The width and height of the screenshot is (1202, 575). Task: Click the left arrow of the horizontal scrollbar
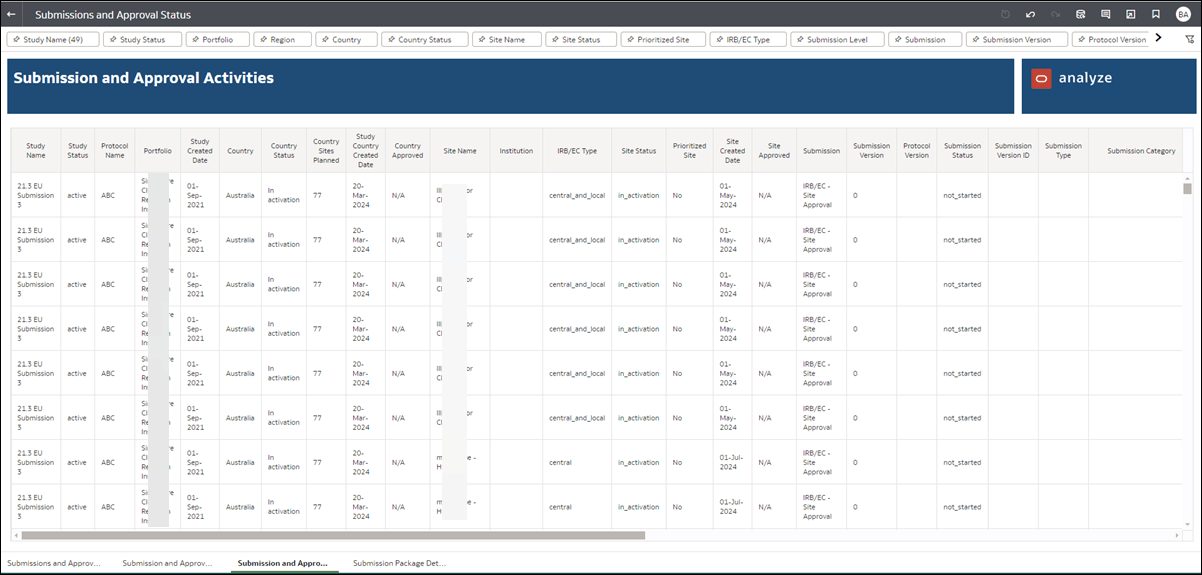[x=16, y=535]
